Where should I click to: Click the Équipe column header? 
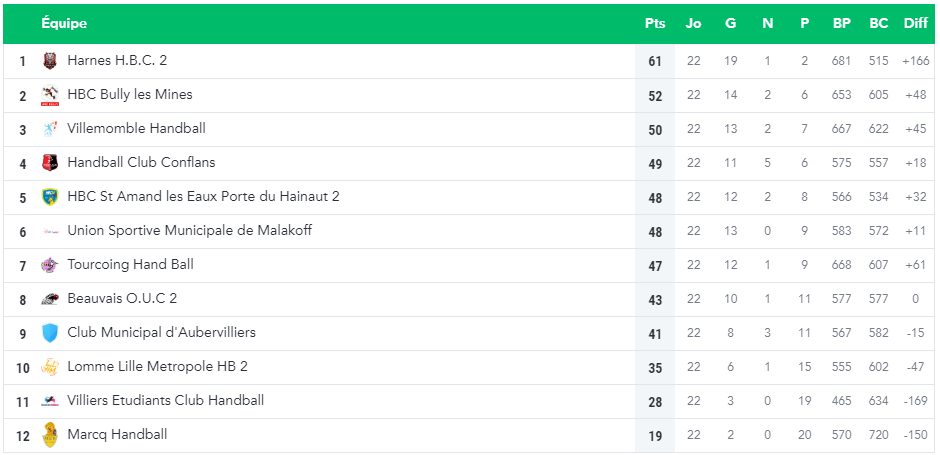point(64,23)
